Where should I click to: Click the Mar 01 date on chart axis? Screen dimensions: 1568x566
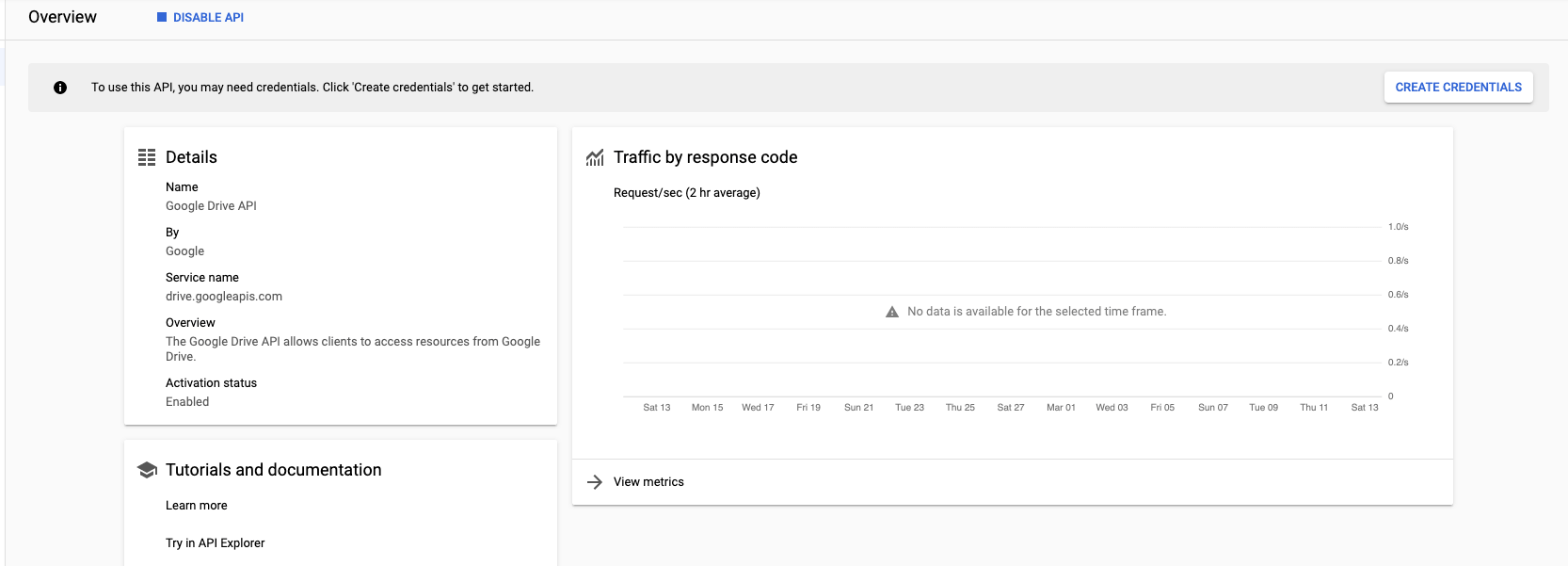(x=1061, y=408)
